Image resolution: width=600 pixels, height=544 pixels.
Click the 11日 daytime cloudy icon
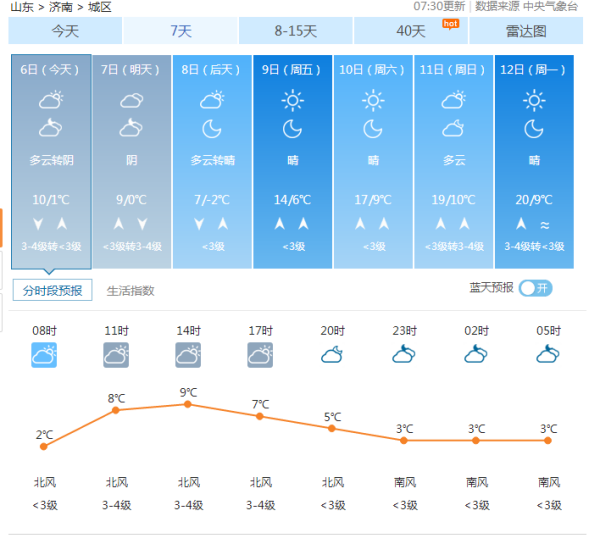[454, 100]
